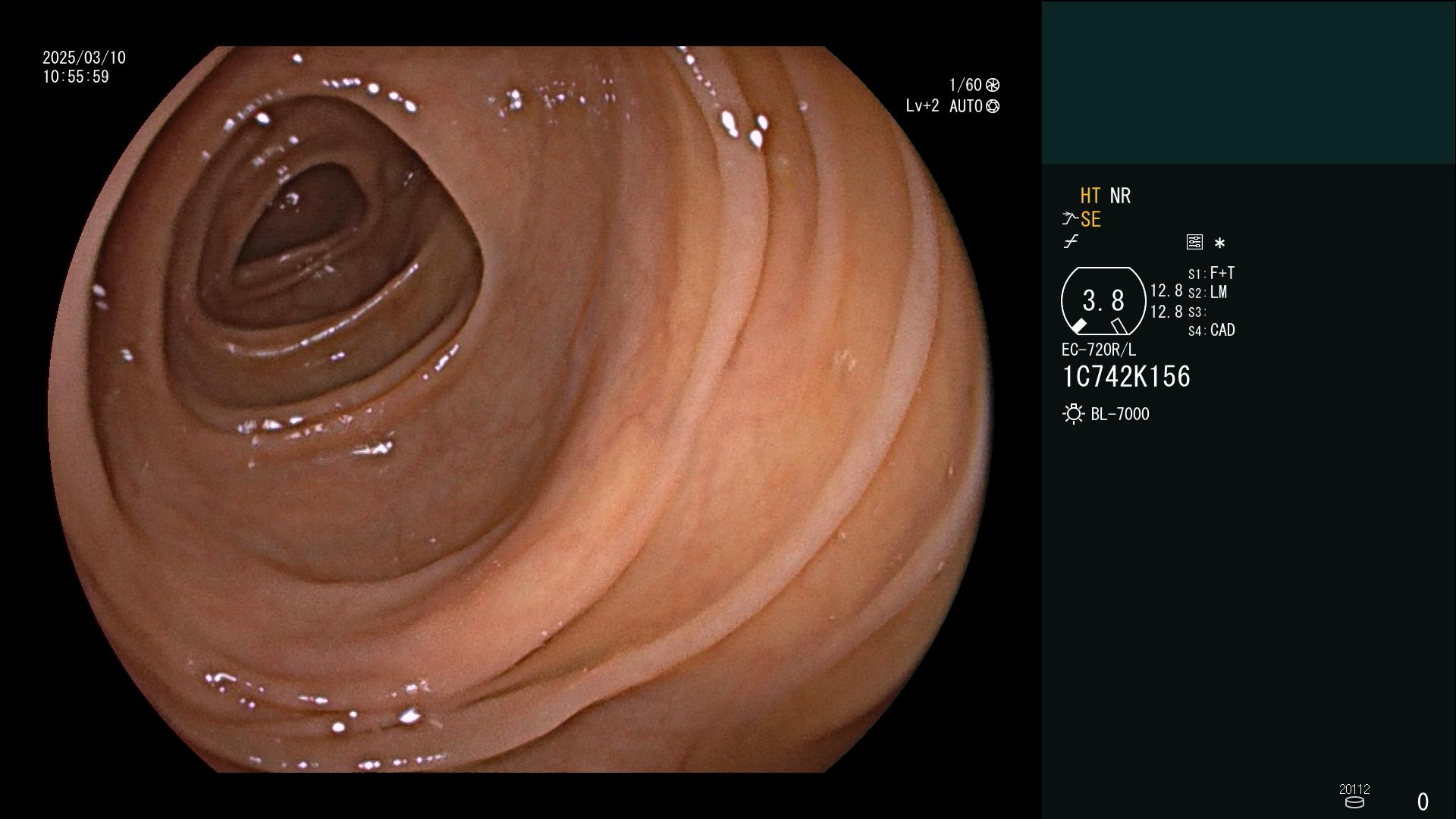Click the structure enhancement icon before SE
The height and width of the screenshot is (819, 1456).
[1070, 219]
